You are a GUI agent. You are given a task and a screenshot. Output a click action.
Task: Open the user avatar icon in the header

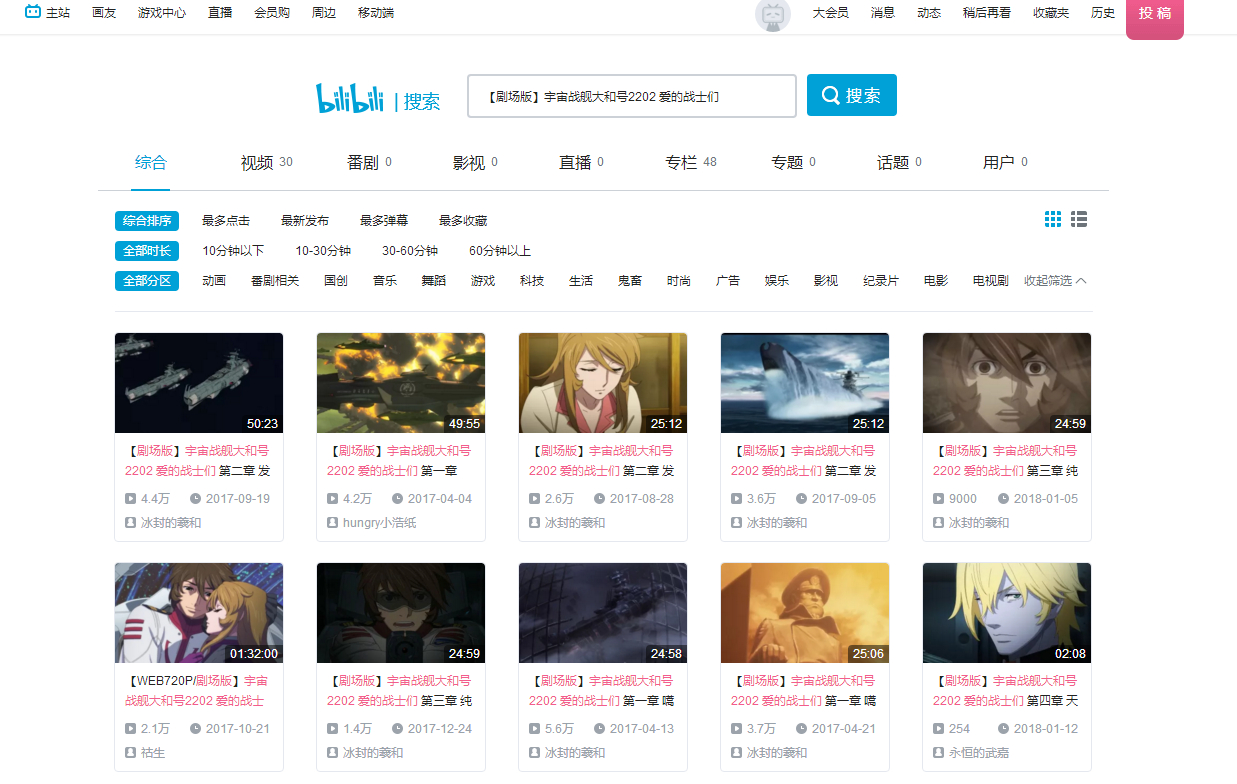click(x=772, y=14)
